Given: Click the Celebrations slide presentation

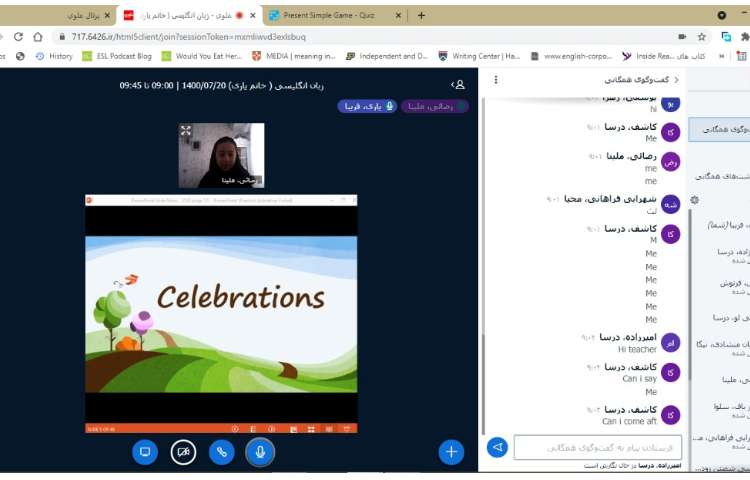Looking at the screenshot, I should tap(221, 314).
